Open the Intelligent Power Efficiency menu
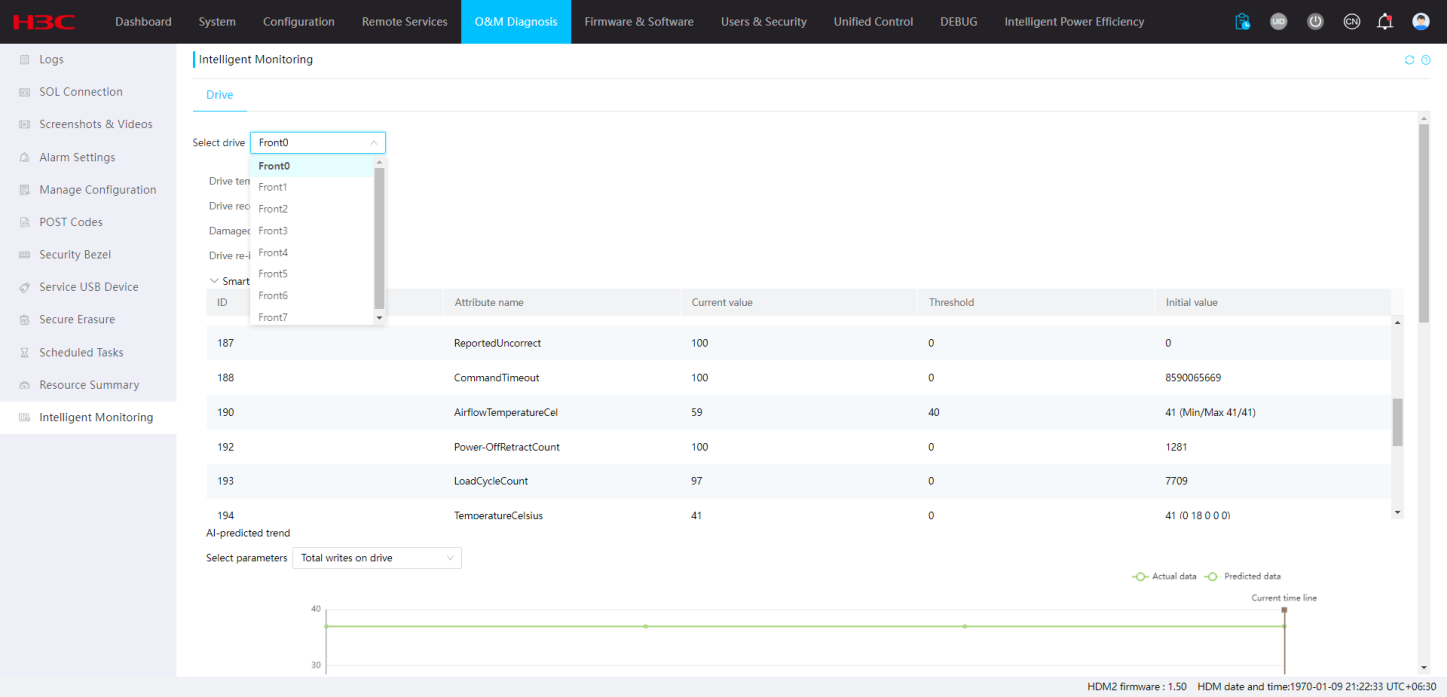1447x697 pixels. pyautogui.click(x=1074, y=21)
